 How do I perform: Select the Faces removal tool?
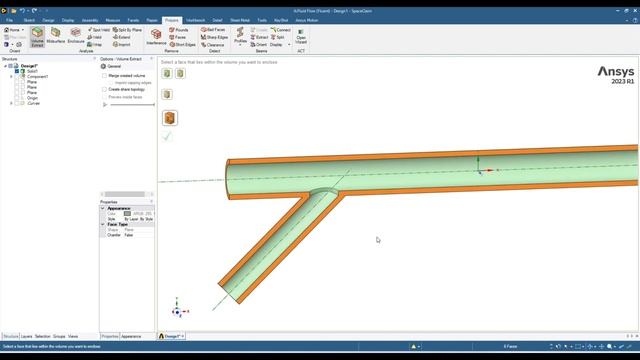tap(178, 37)
